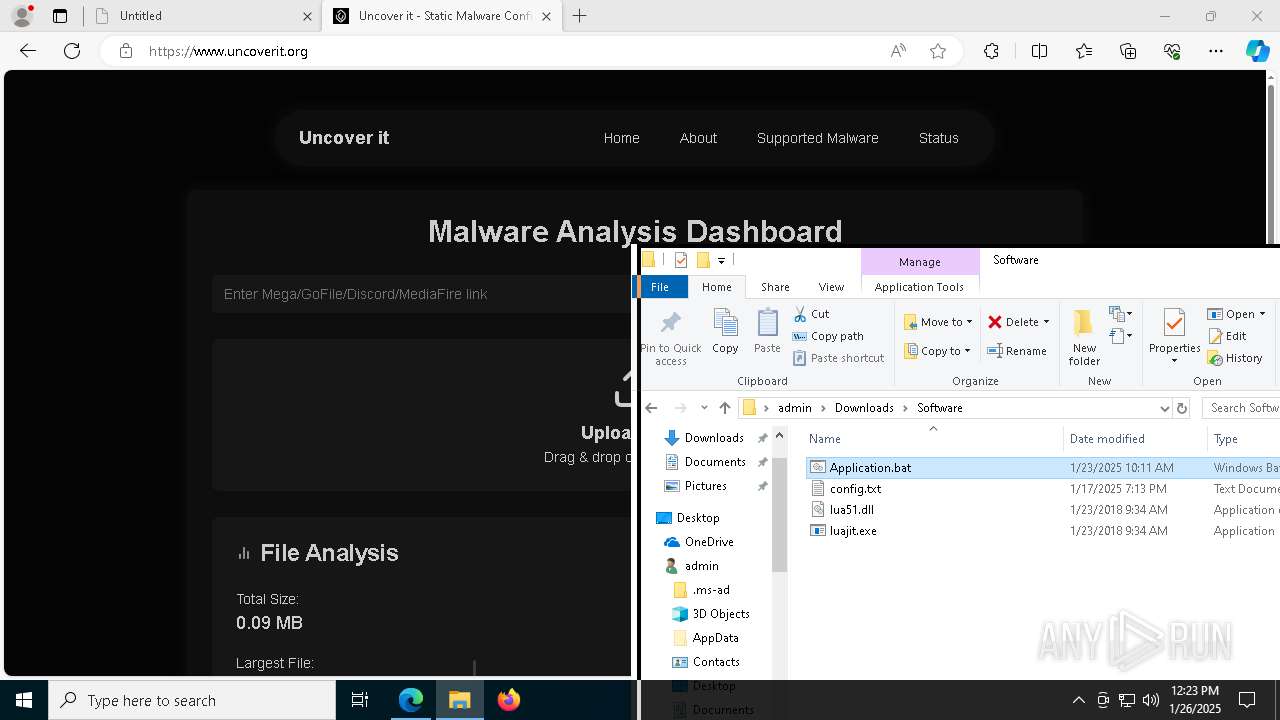Open the File menu in Explorer

(x=660, y=287)
